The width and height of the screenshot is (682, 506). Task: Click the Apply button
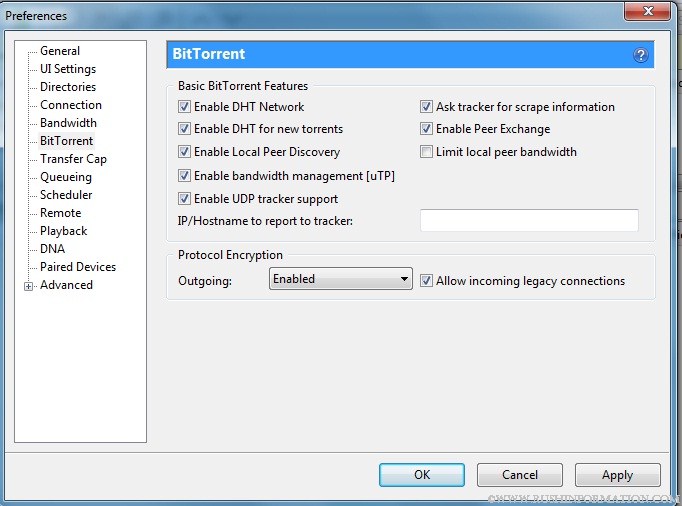click(x=617, y=475)
